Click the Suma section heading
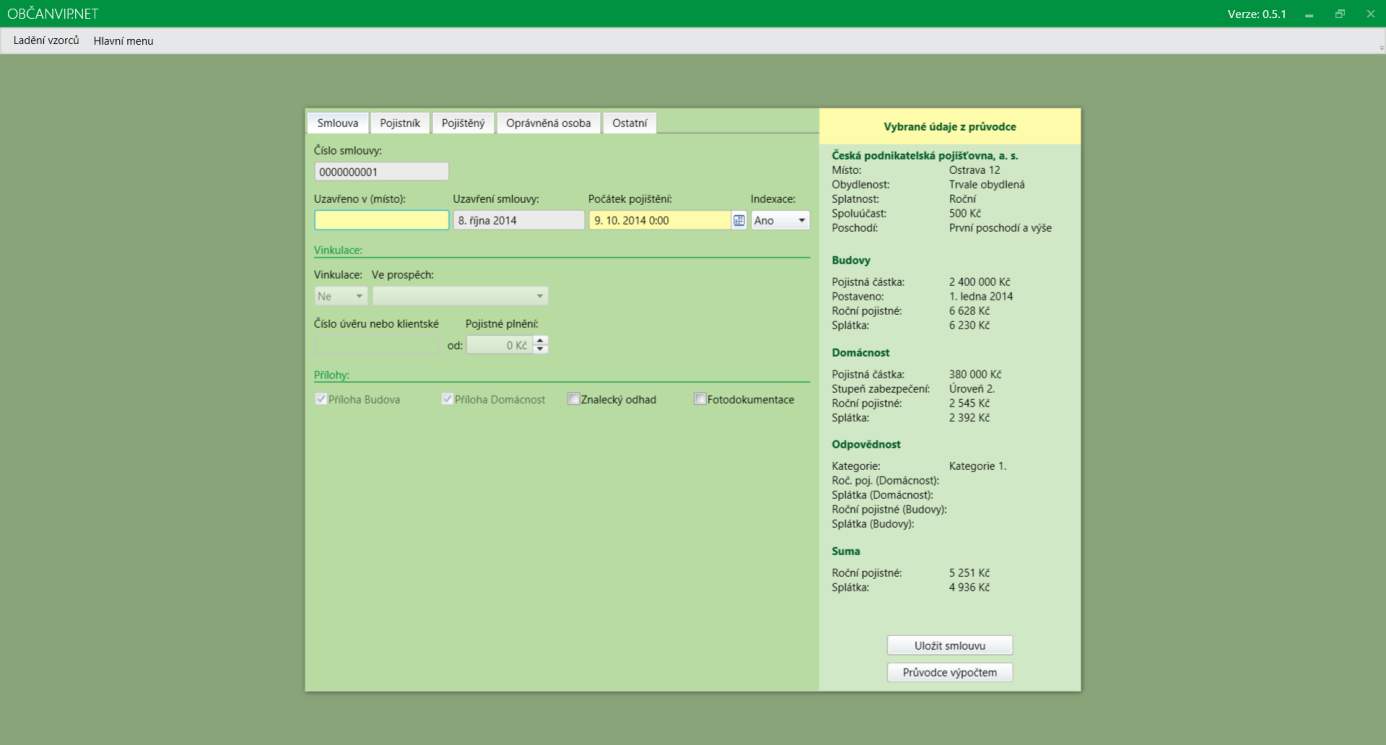This screenshot has height=745, width=1386. (x=846, y=551)
